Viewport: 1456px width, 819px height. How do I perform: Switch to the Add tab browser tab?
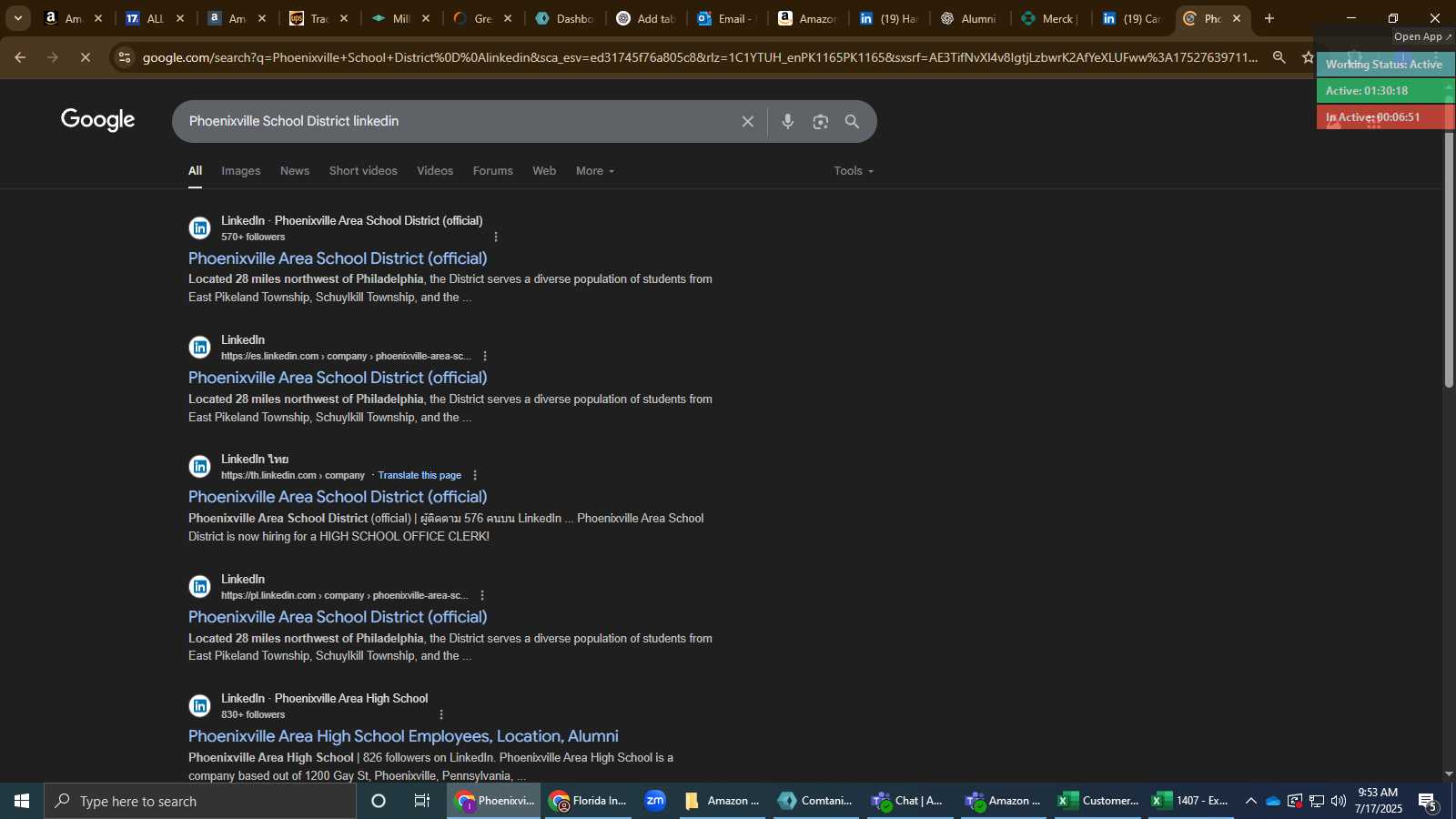(646, 18)
